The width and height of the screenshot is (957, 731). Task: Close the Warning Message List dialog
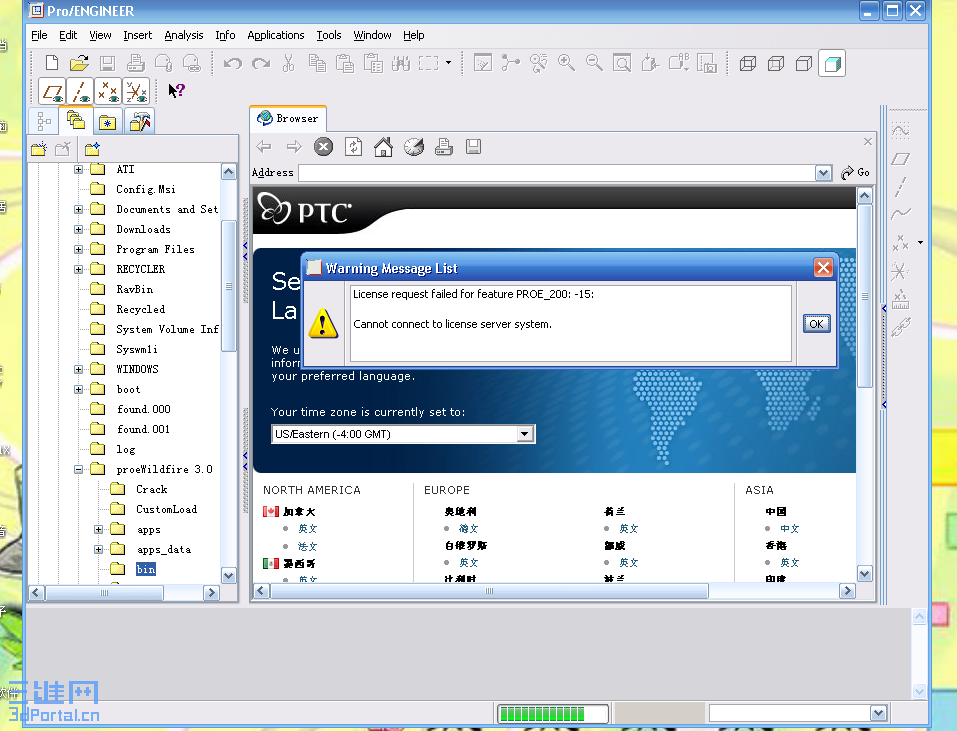pyautogui.click(x=823, y=267)
